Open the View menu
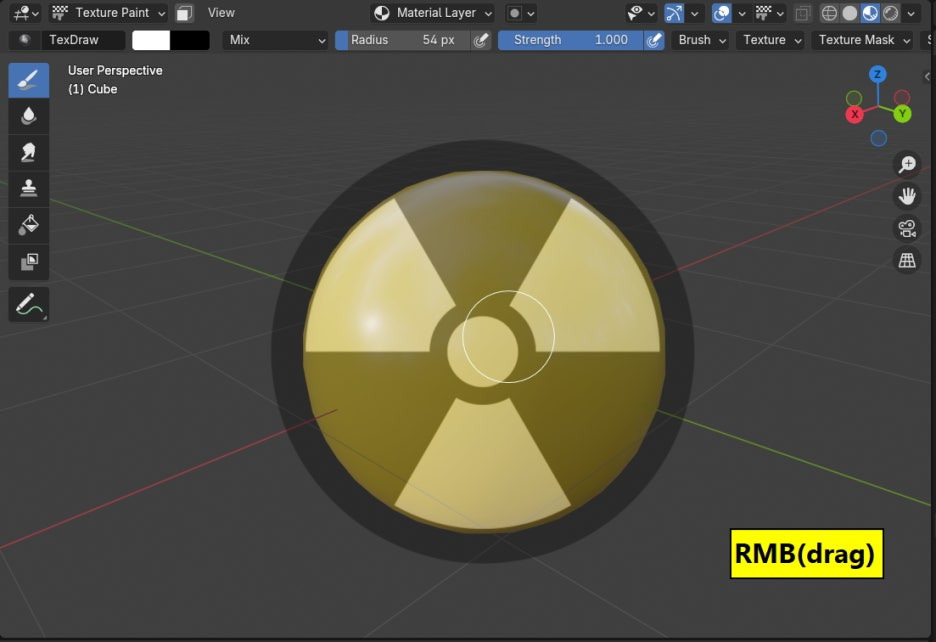 coord(221,13)
